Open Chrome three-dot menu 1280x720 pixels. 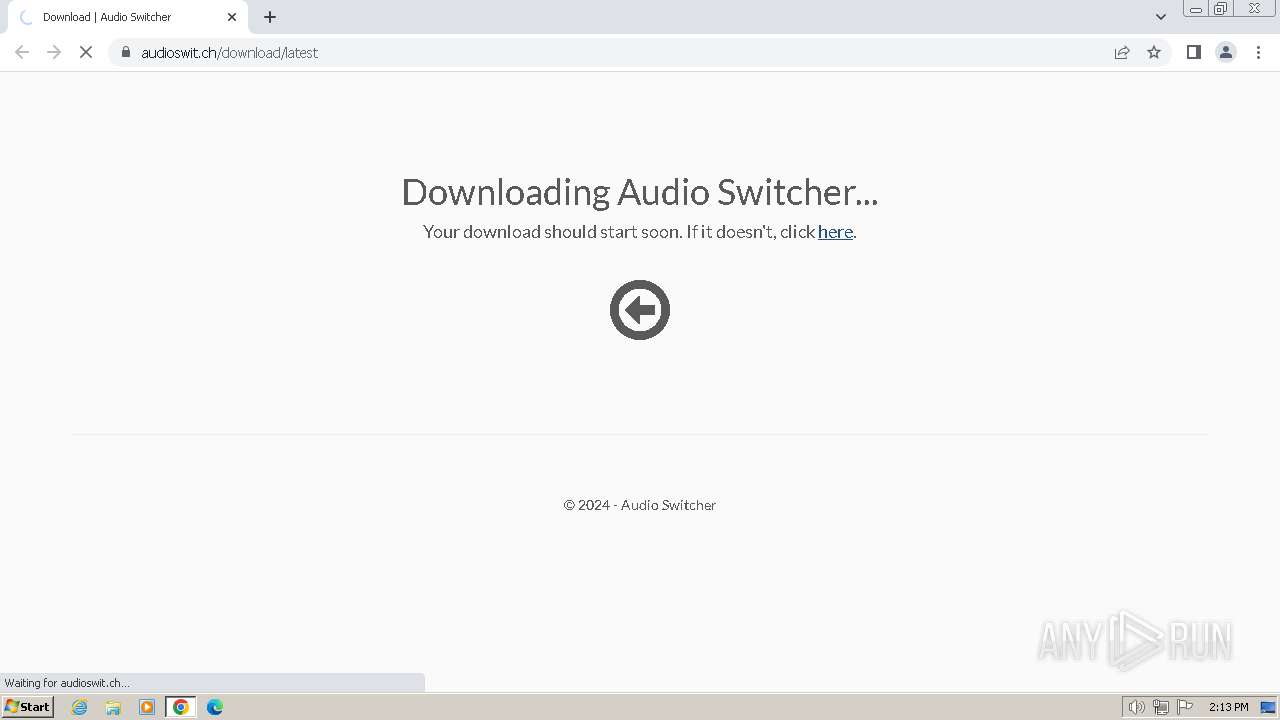[x=1258, y=52]
